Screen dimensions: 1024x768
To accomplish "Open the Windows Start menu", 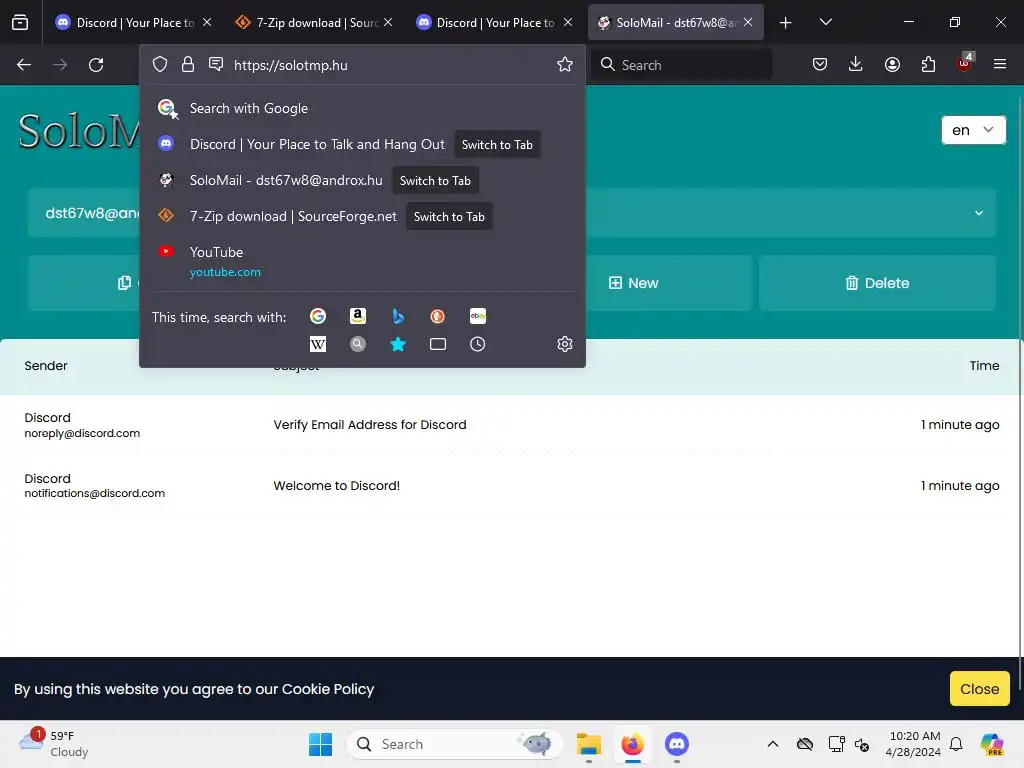I will coord(320,744).
